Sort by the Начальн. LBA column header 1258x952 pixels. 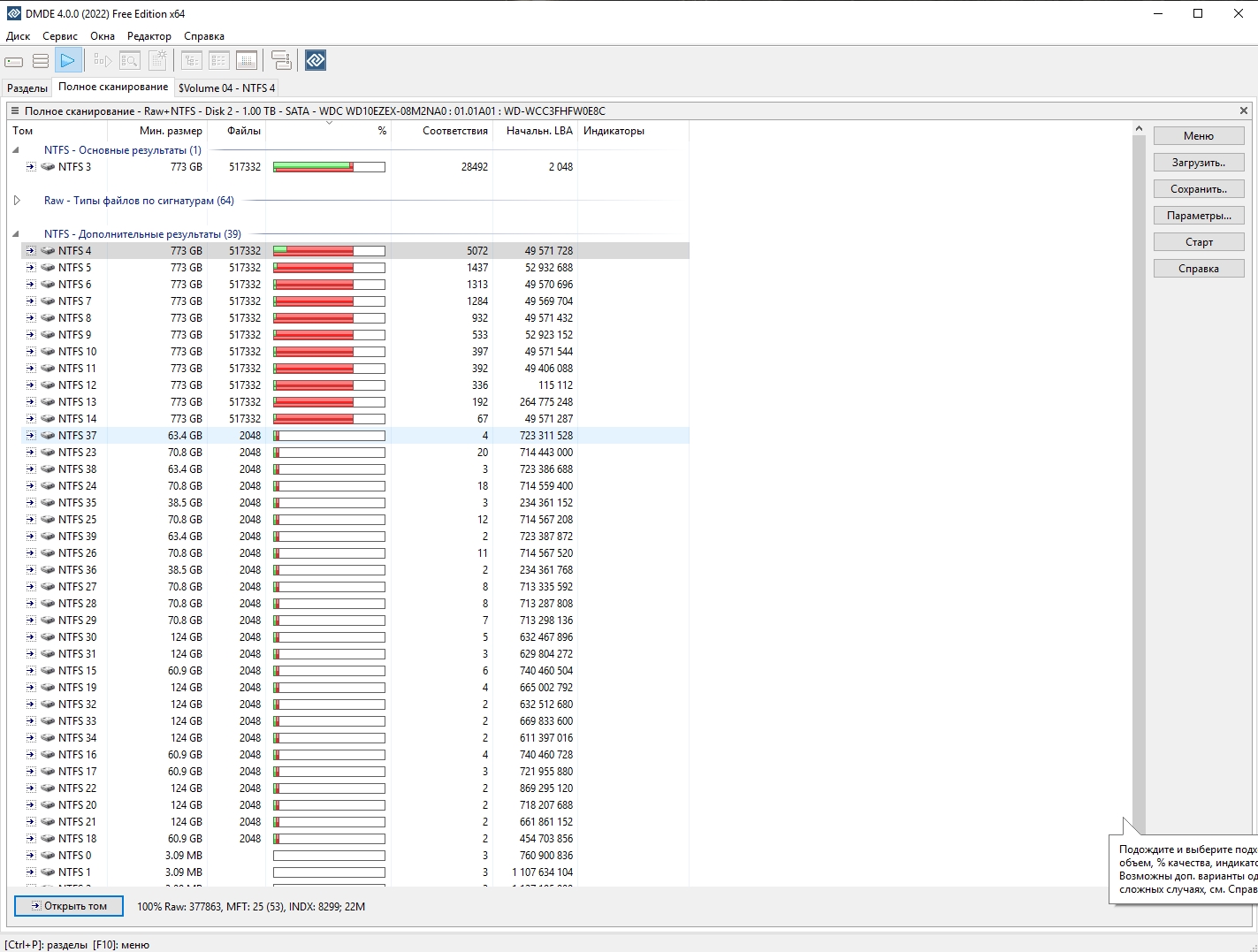pos(538,131)
